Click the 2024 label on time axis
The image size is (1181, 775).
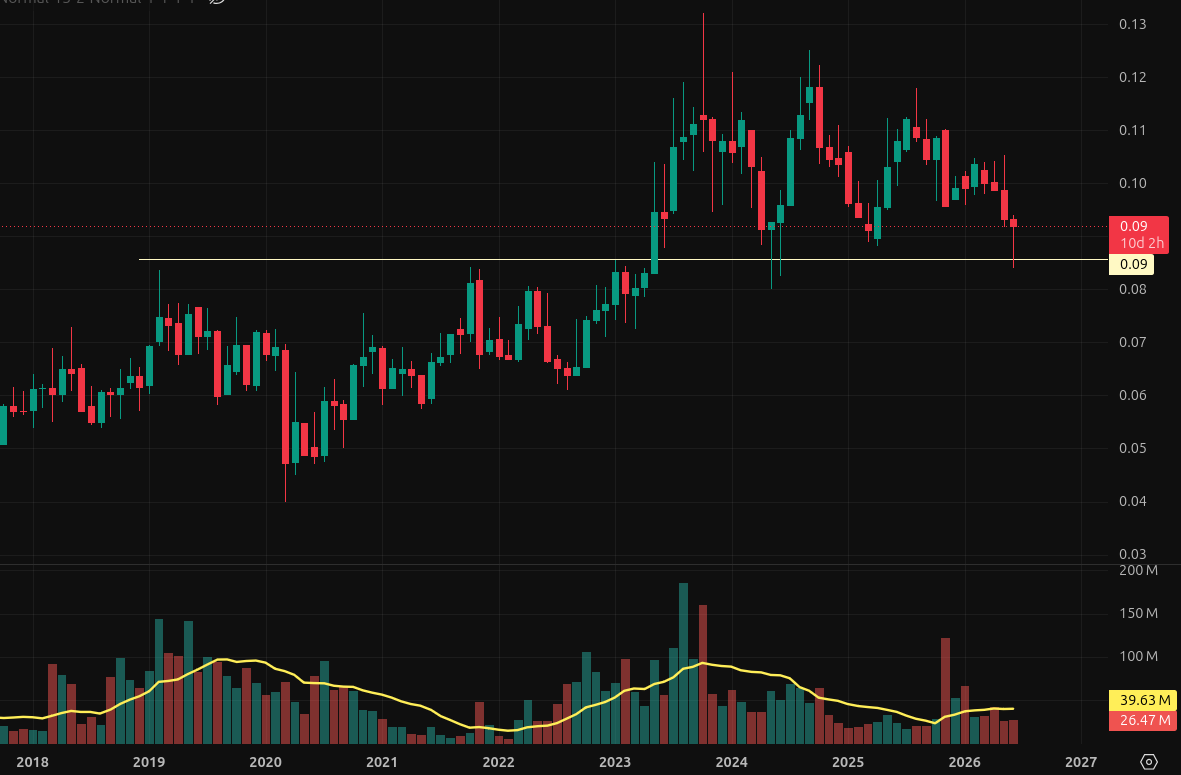(x=731, y=762)
